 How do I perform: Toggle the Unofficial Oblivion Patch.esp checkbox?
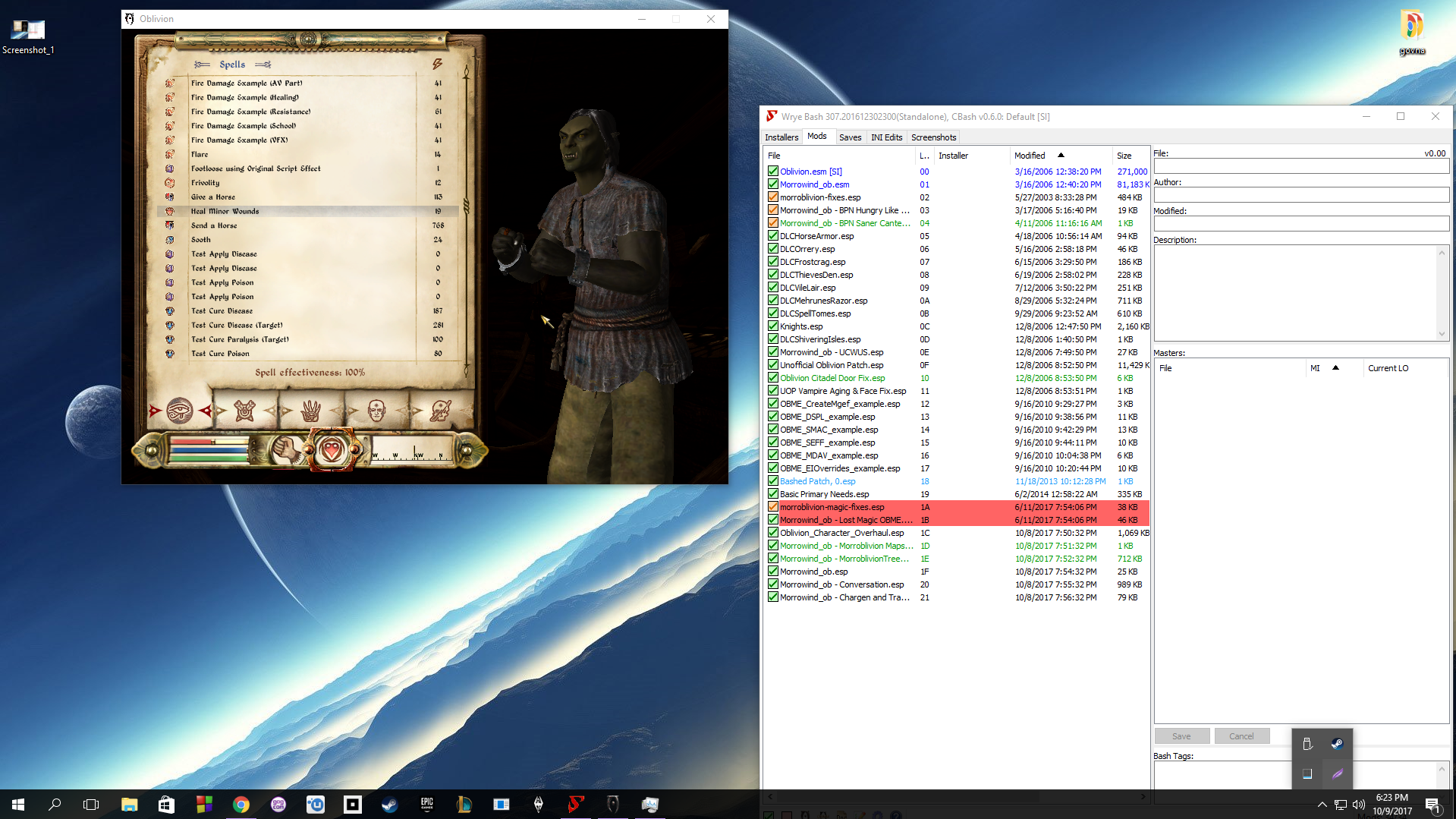point(773,365)
